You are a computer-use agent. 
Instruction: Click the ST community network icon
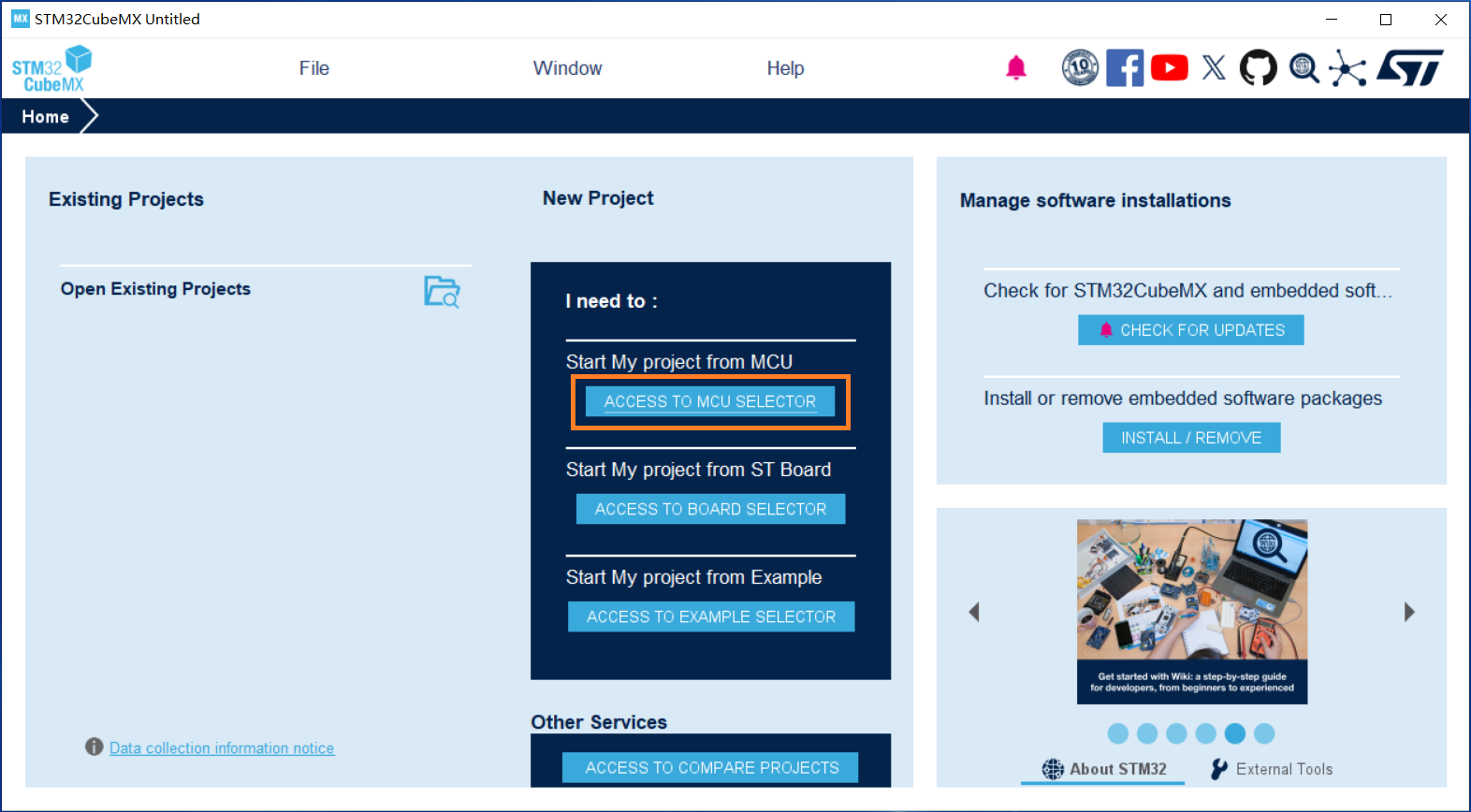tap(1347, 68)
